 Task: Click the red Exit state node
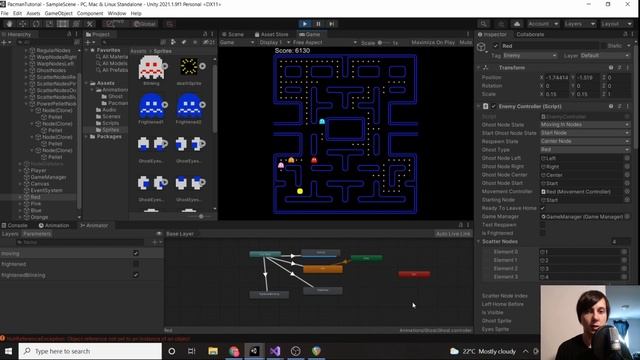[414, 274]
